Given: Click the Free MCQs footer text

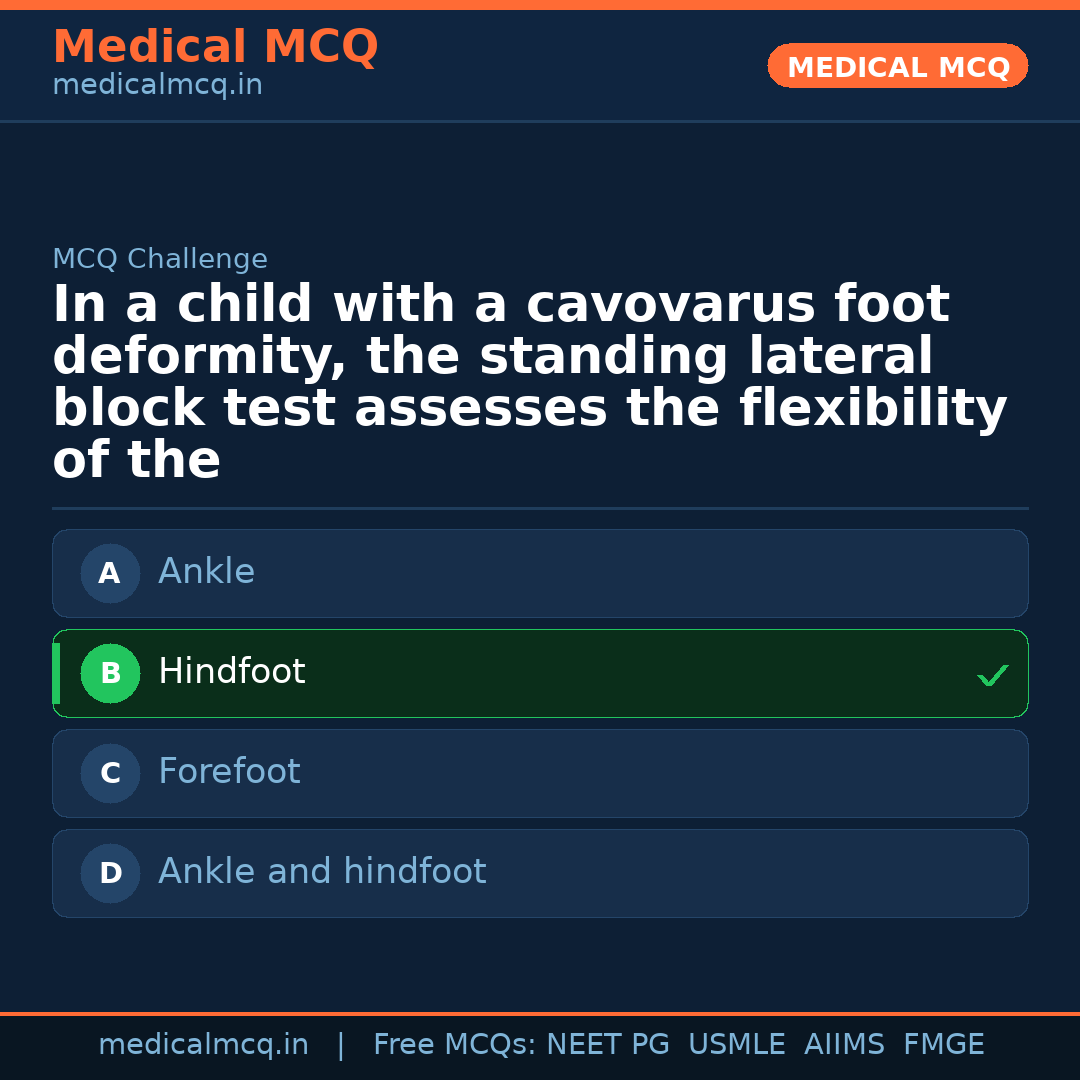Looking at the screenshot, I should (x=454, y=1045).
